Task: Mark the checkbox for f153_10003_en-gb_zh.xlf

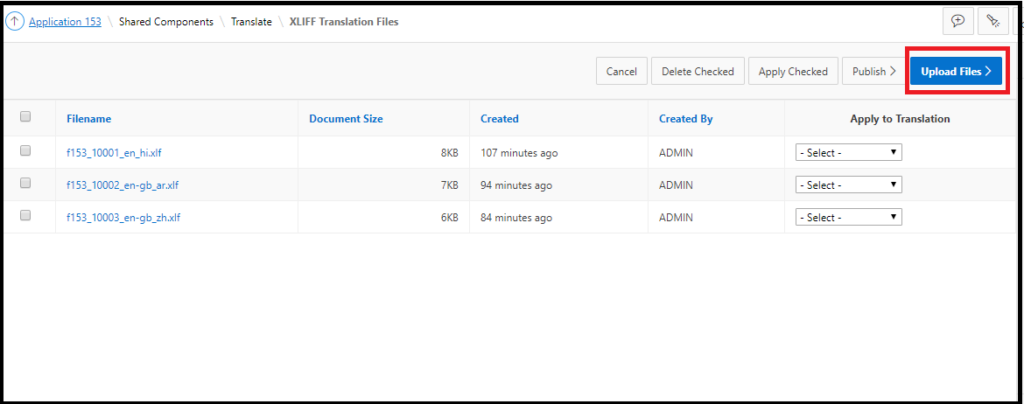Action: [x=26, y=215]
